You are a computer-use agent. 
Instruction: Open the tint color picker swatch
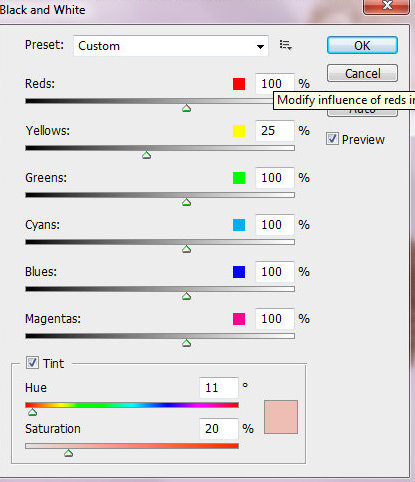point(281,417)
